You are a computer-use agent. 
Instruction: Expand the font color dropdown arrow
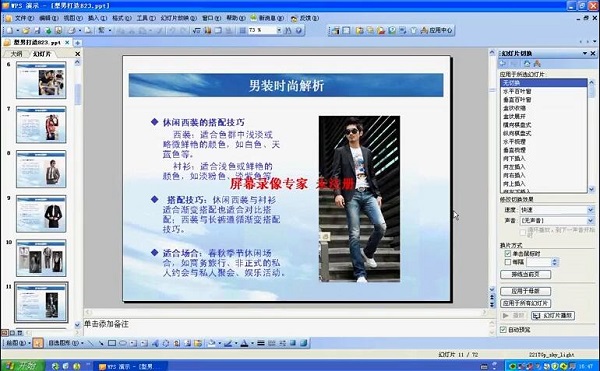coord(252,343)
